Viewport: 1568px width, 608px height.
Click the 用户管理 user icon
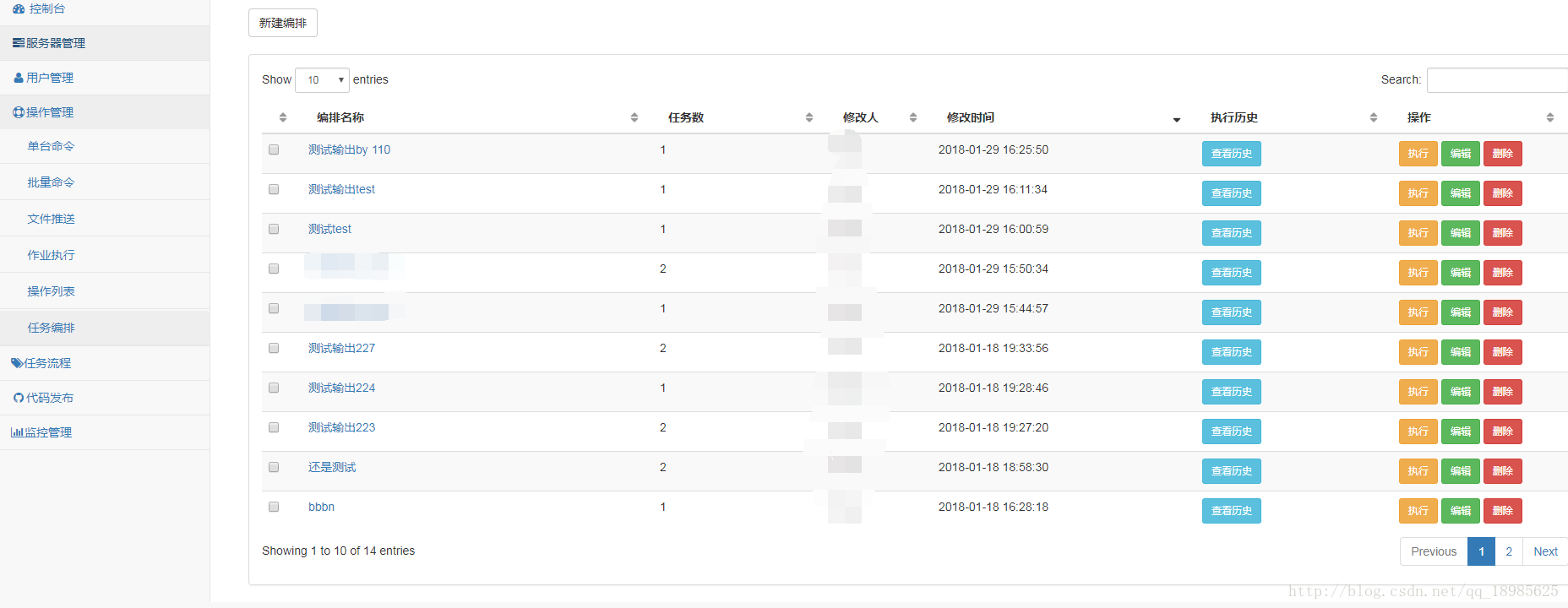tap(19, 78)
